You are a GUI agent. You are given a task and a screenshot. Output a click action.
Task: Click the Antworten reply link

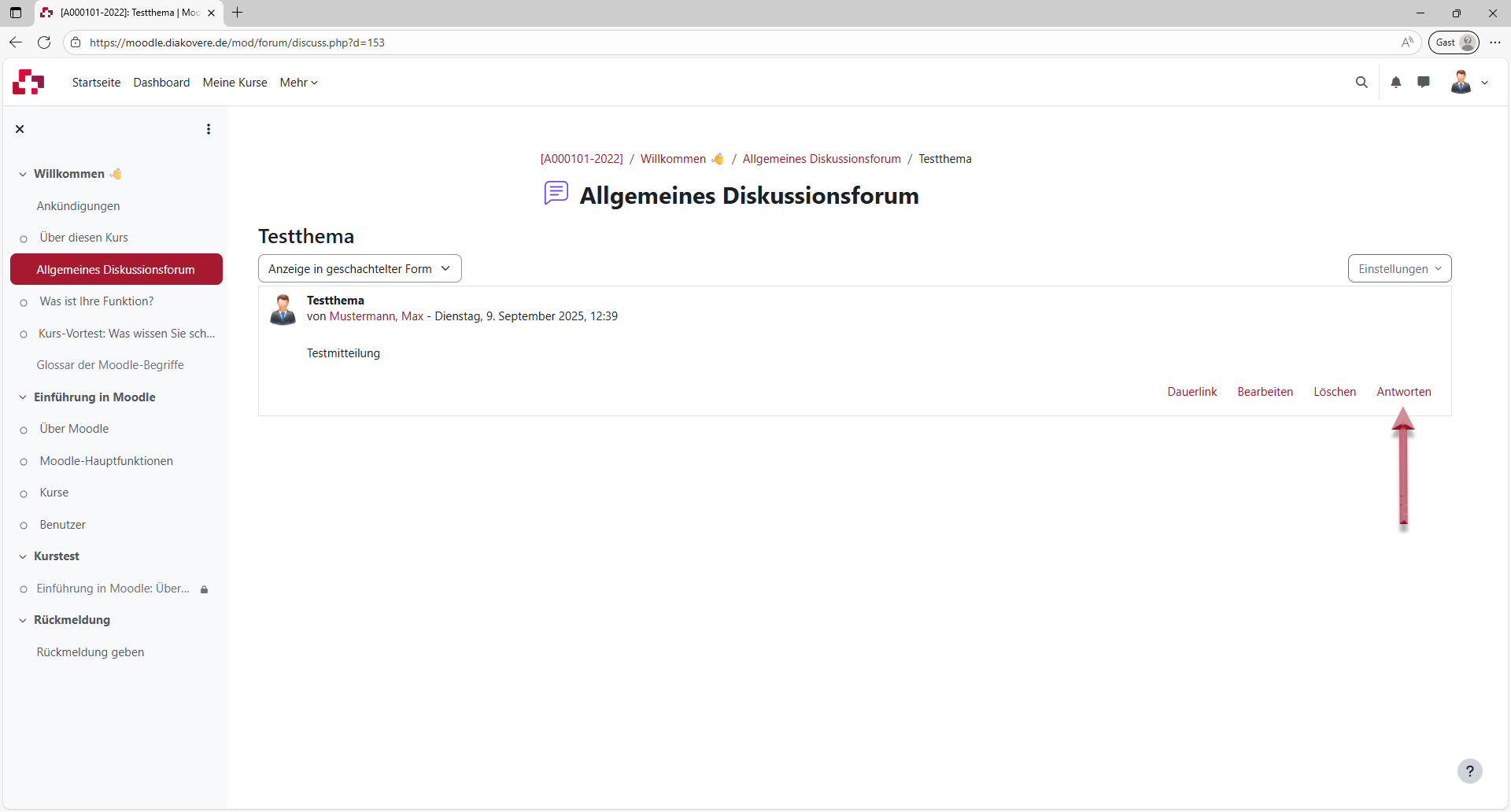click(x=1403, y=391)
